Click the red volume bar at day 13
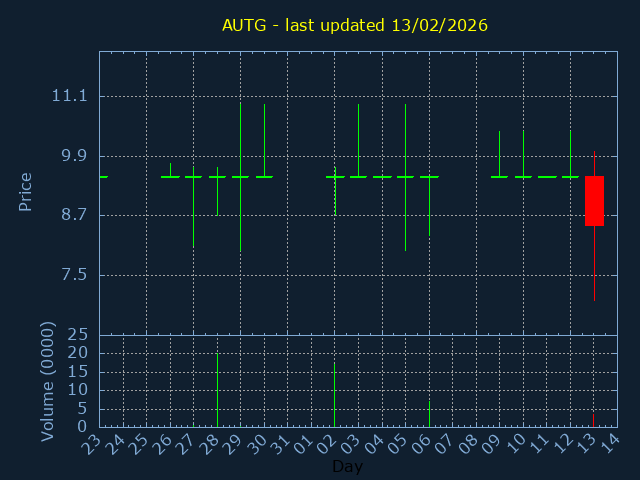The width and height of the screenshot is (640, 480). pyautogui.click(x=593, y=420)
